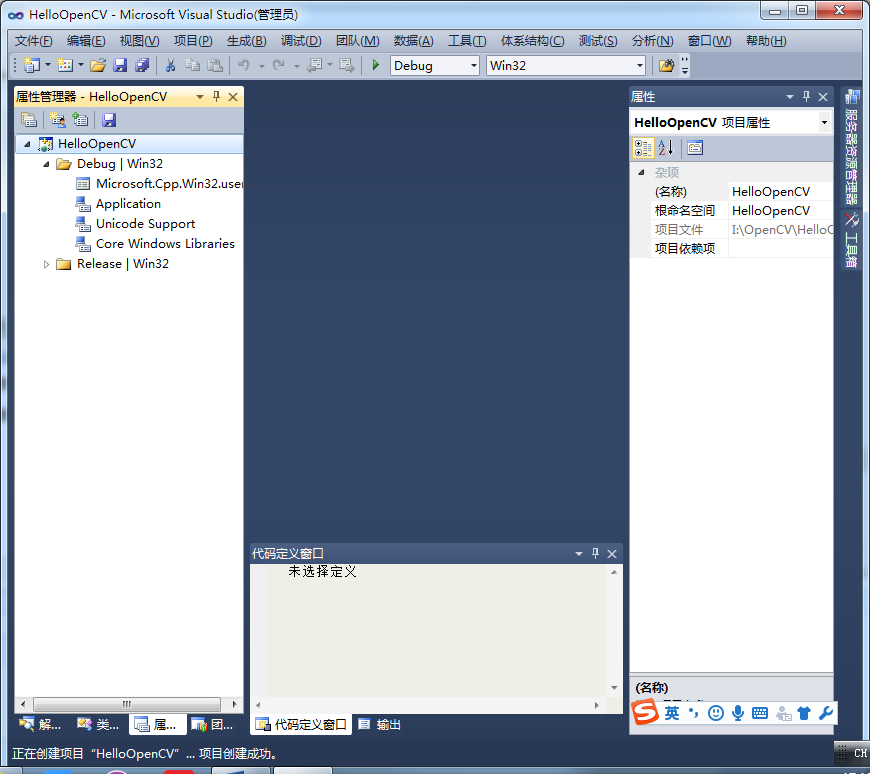
Task: Select the Microsoft.Cpp.Win32.user property sheet
Action: coord(159,184)
